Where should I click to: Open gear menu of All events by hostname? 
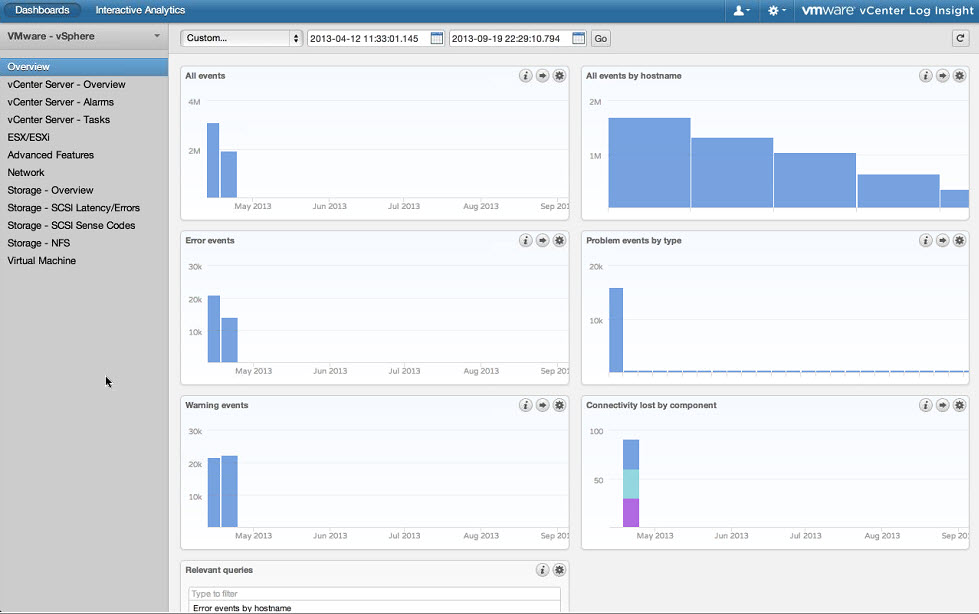coord(960,76)
